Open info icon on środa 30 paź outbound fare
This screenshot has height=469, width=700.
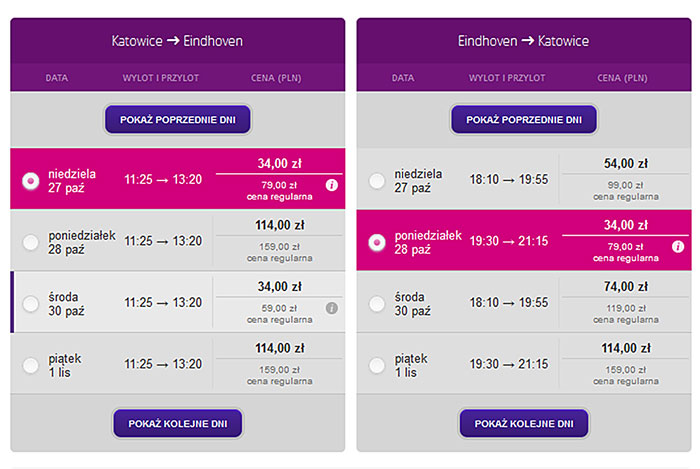(x=332, y=308)
